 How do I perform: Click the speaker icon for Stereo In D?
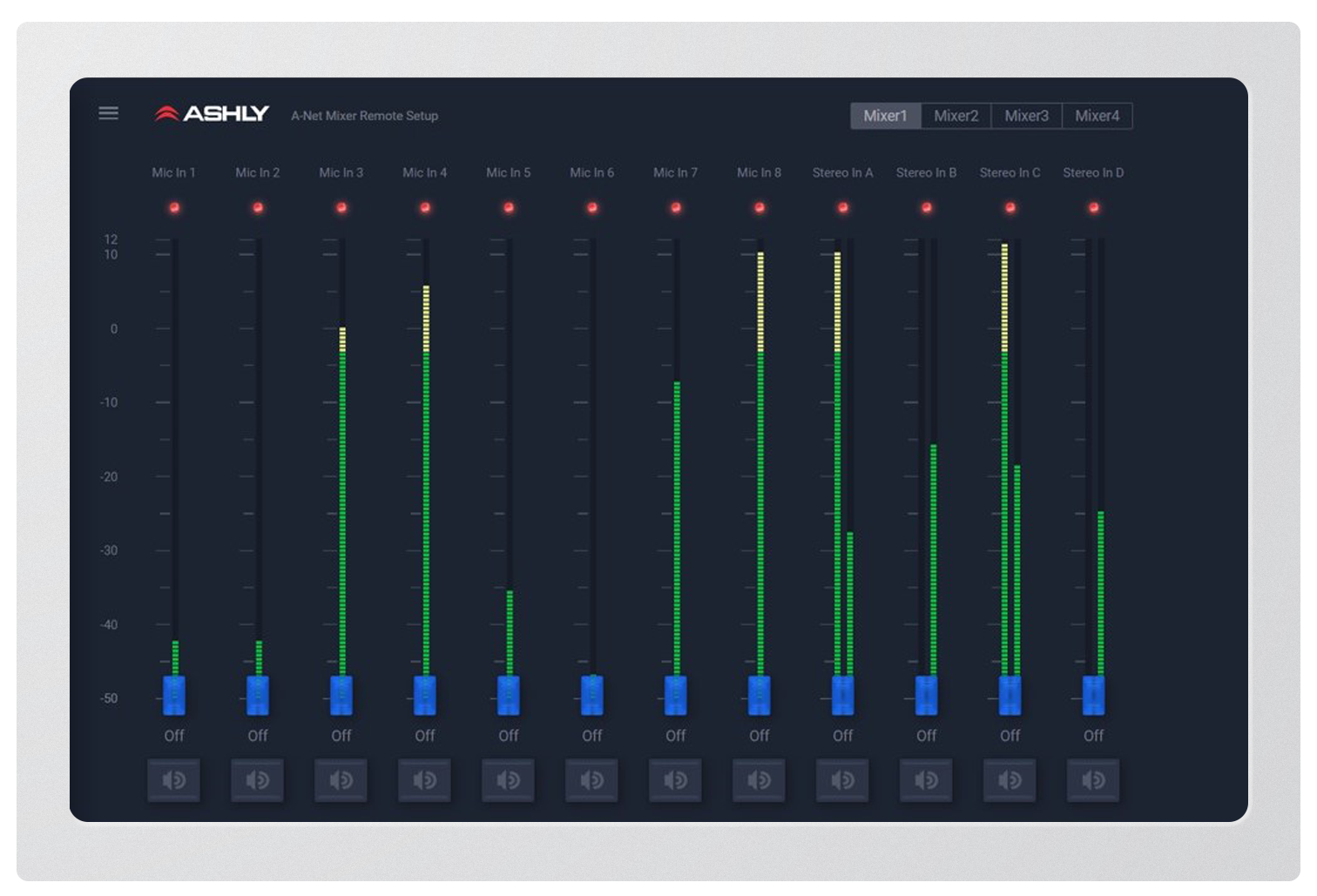click(1093, 780)
